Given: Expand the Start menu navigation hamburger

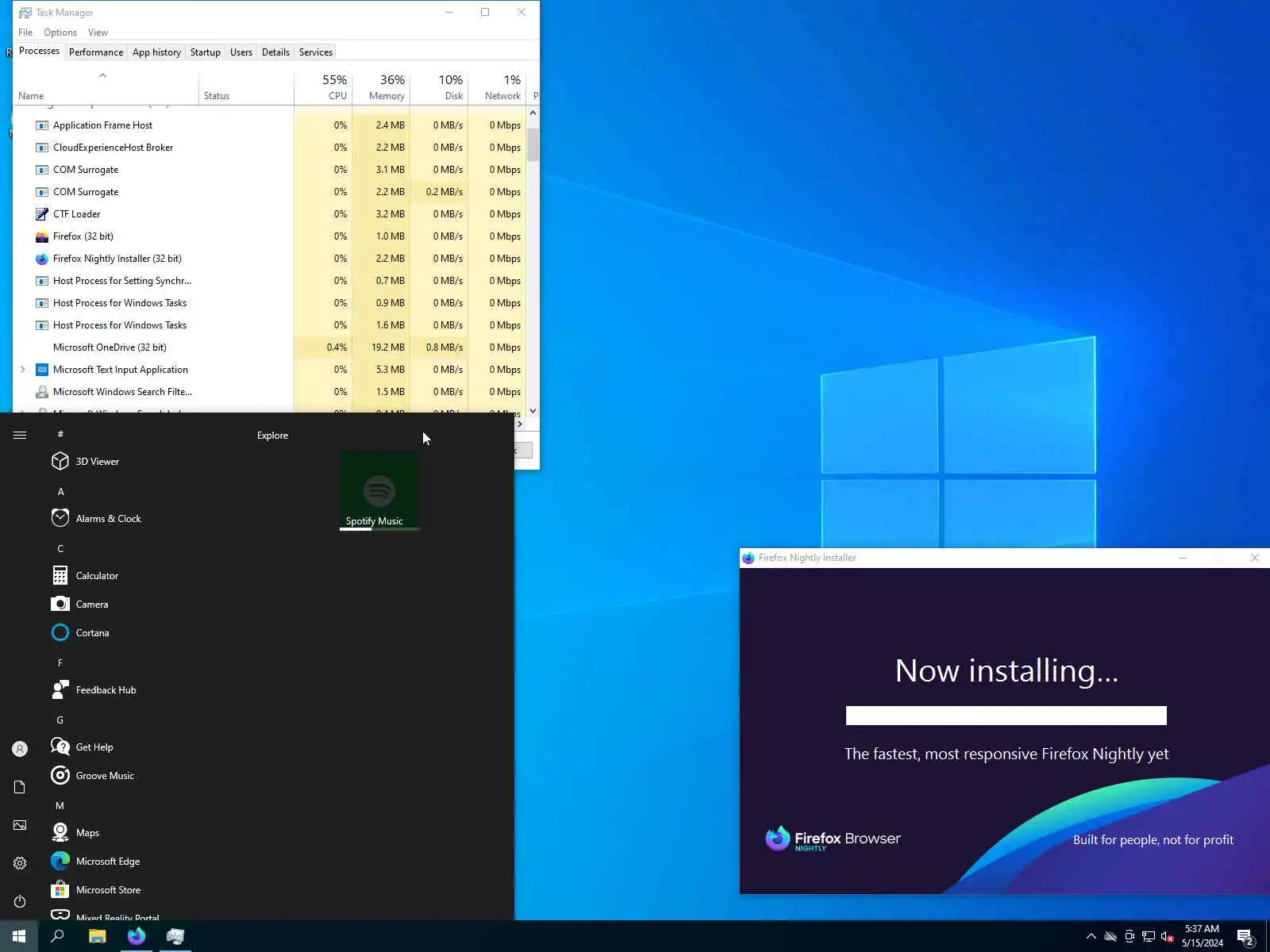Looking at the screenshot, I should click(x=20, y=435).
